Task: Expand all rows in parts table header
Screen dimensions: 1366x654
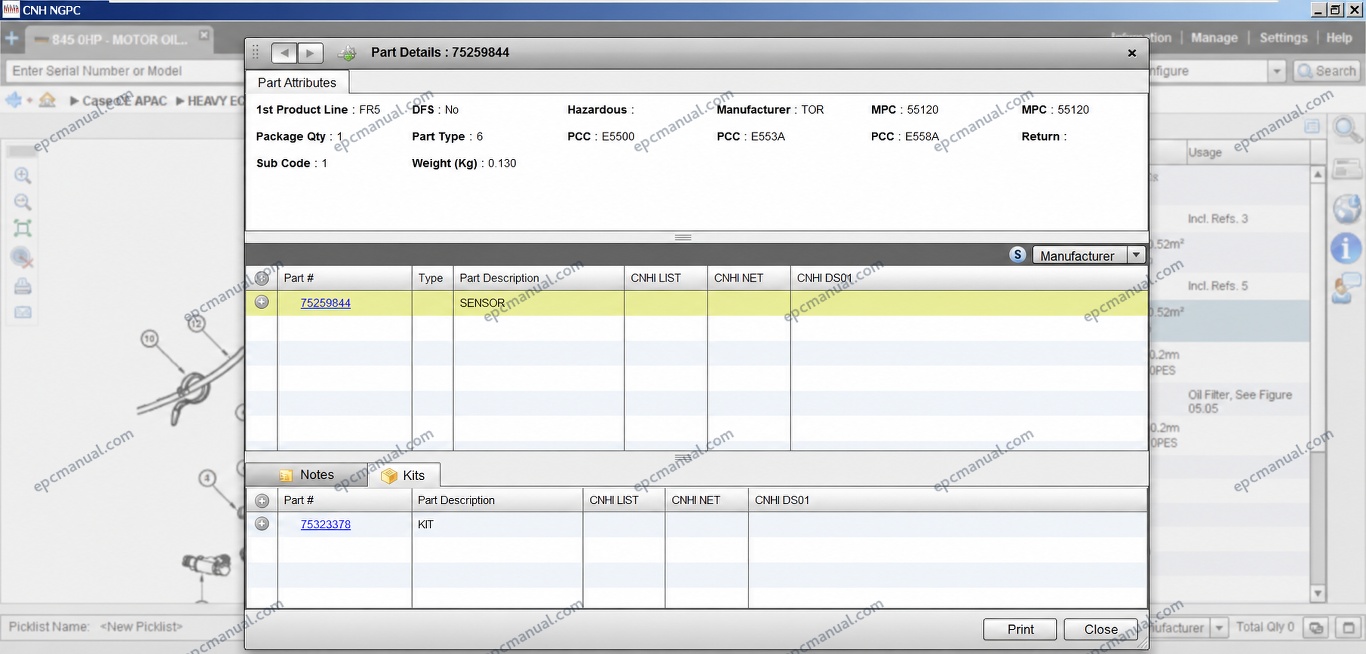Action: click(x=262, y=278)
